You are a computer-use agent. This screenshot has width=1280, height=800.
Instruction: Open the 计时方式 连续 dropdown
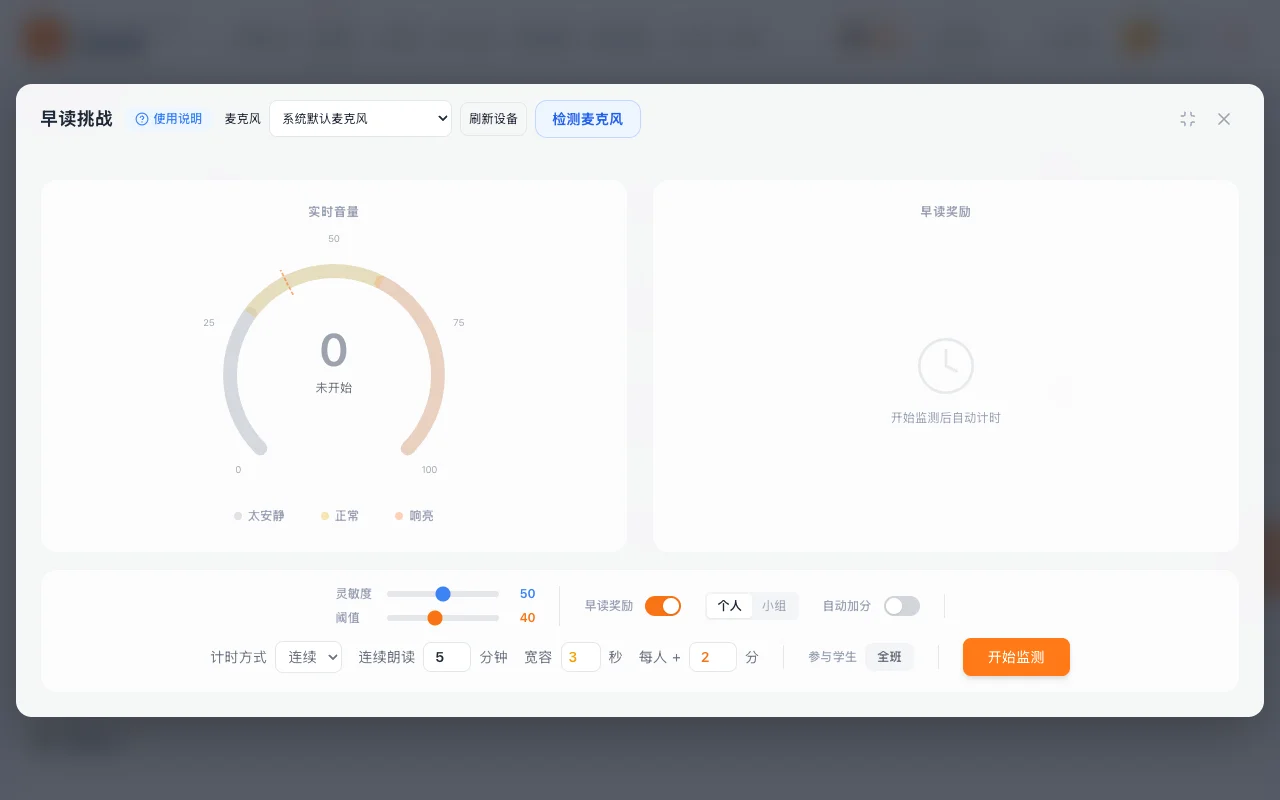(309, 657)
